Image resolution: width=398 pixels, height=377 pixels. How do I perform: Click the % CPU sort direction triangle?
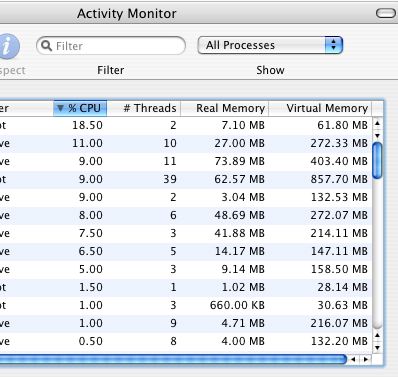[x=60, y=108]
